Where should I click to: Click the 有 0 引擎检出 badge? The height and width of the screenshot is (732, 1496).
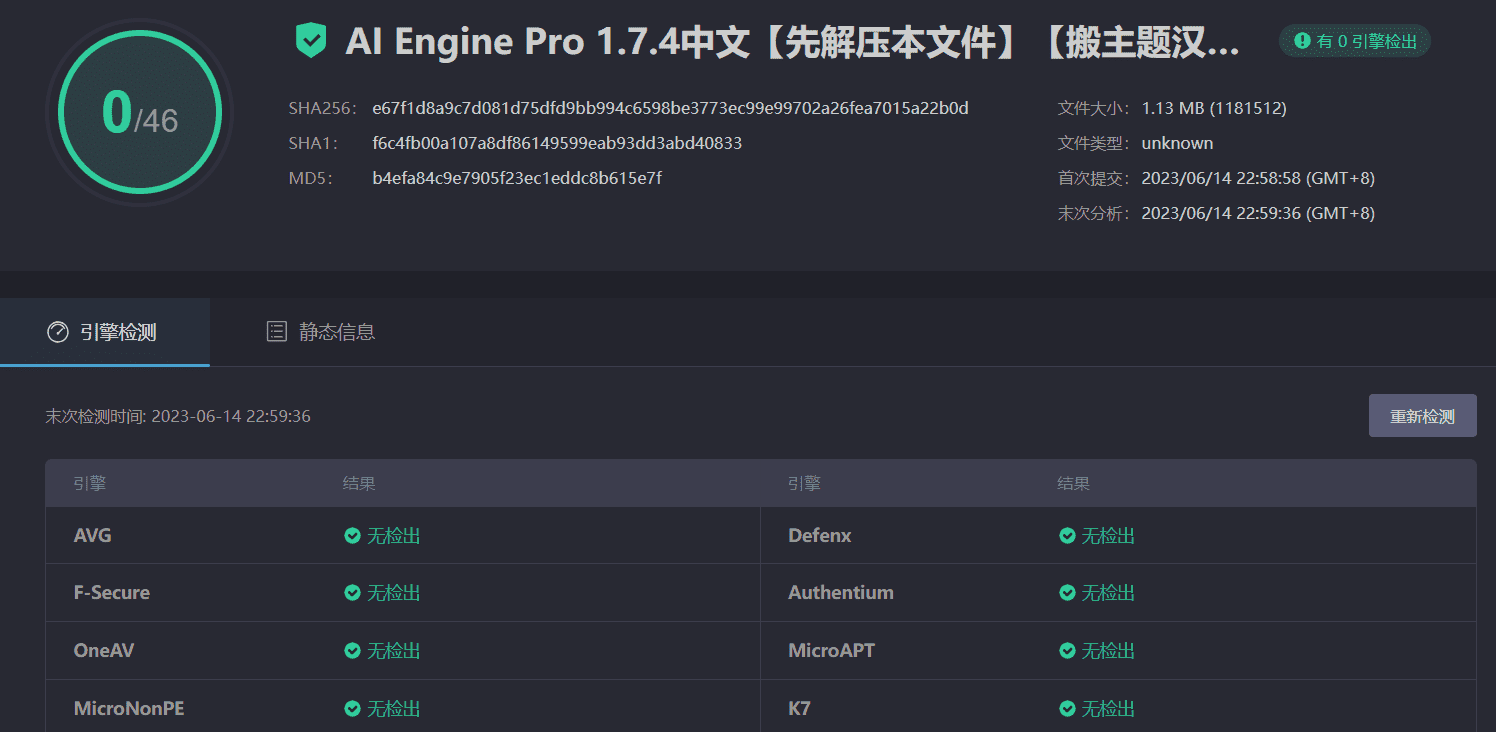coord(1355,41)
